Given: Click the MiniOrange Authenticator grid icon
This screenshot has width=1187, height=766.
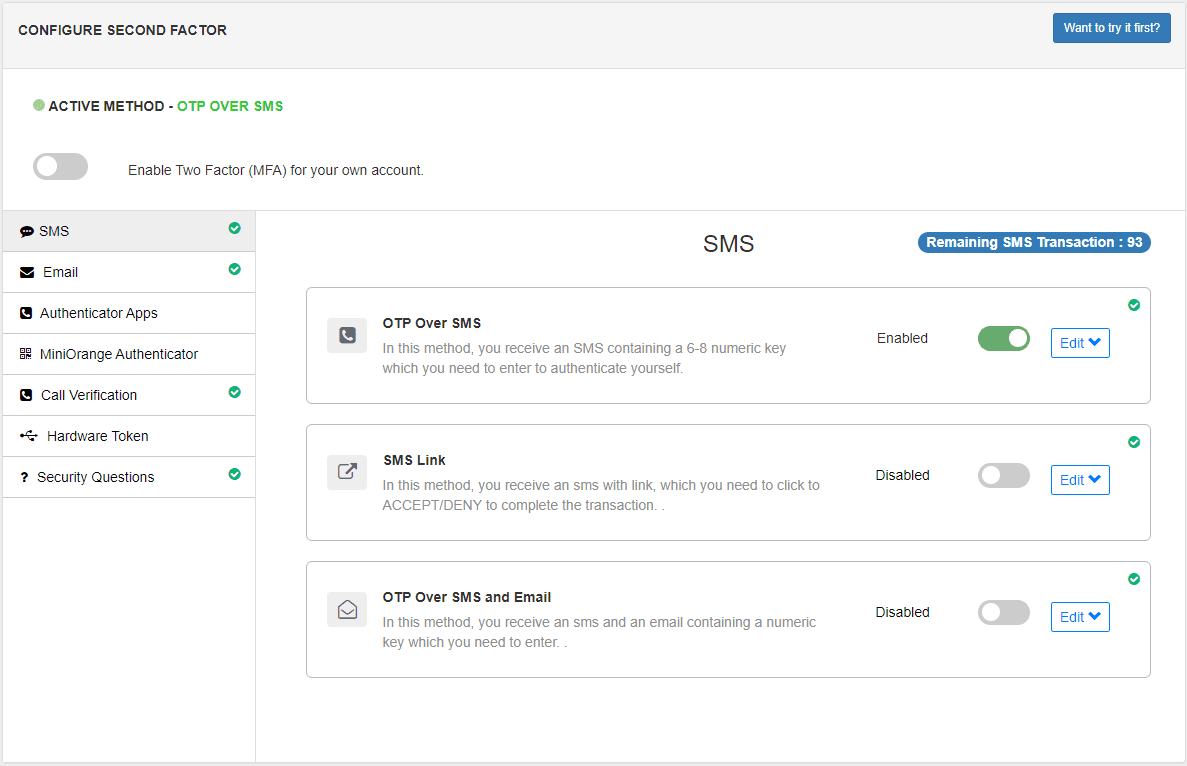Looking at the screenshot, I should pos(26,353).
